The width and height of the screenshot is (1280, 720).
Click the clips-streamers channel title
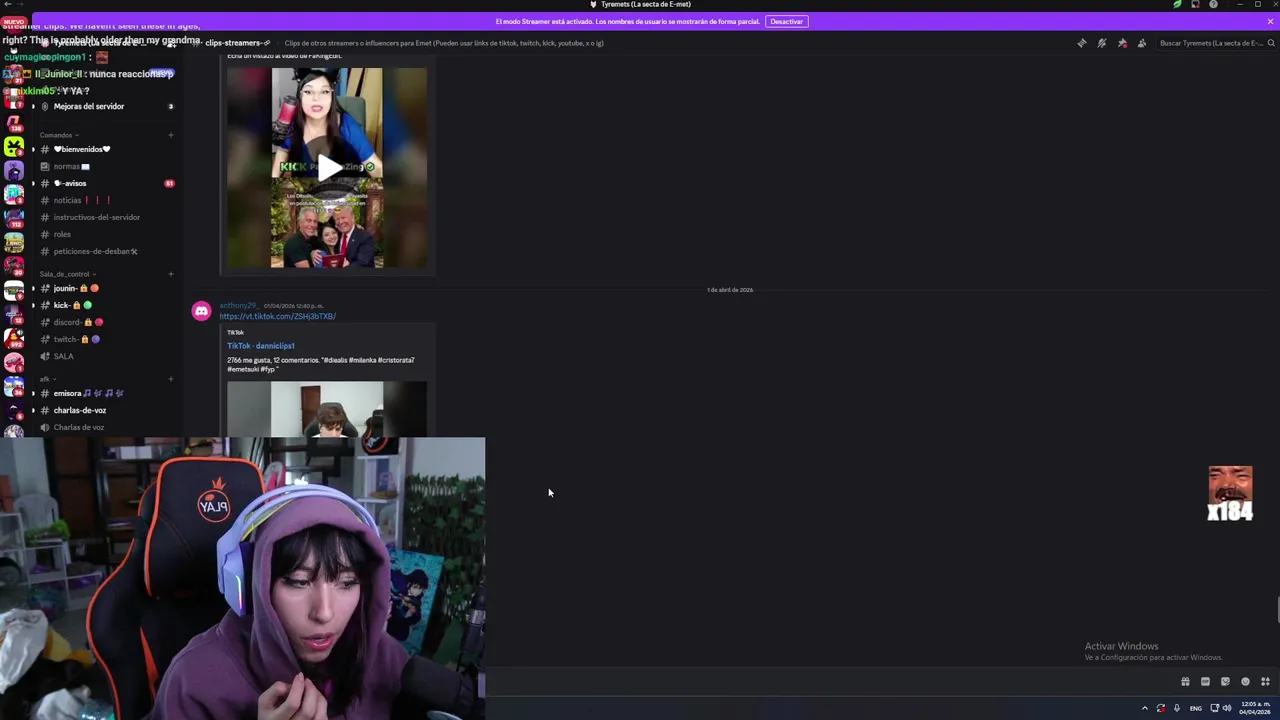pyautogui.click(x=236, y=43)
